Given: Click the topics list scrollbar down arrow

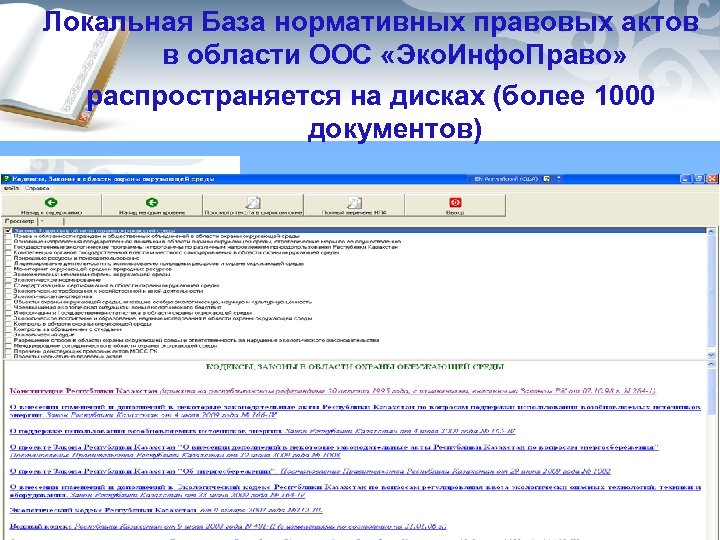Looking at the screenshot, I should pyautogui.click(x=711, y=355).
